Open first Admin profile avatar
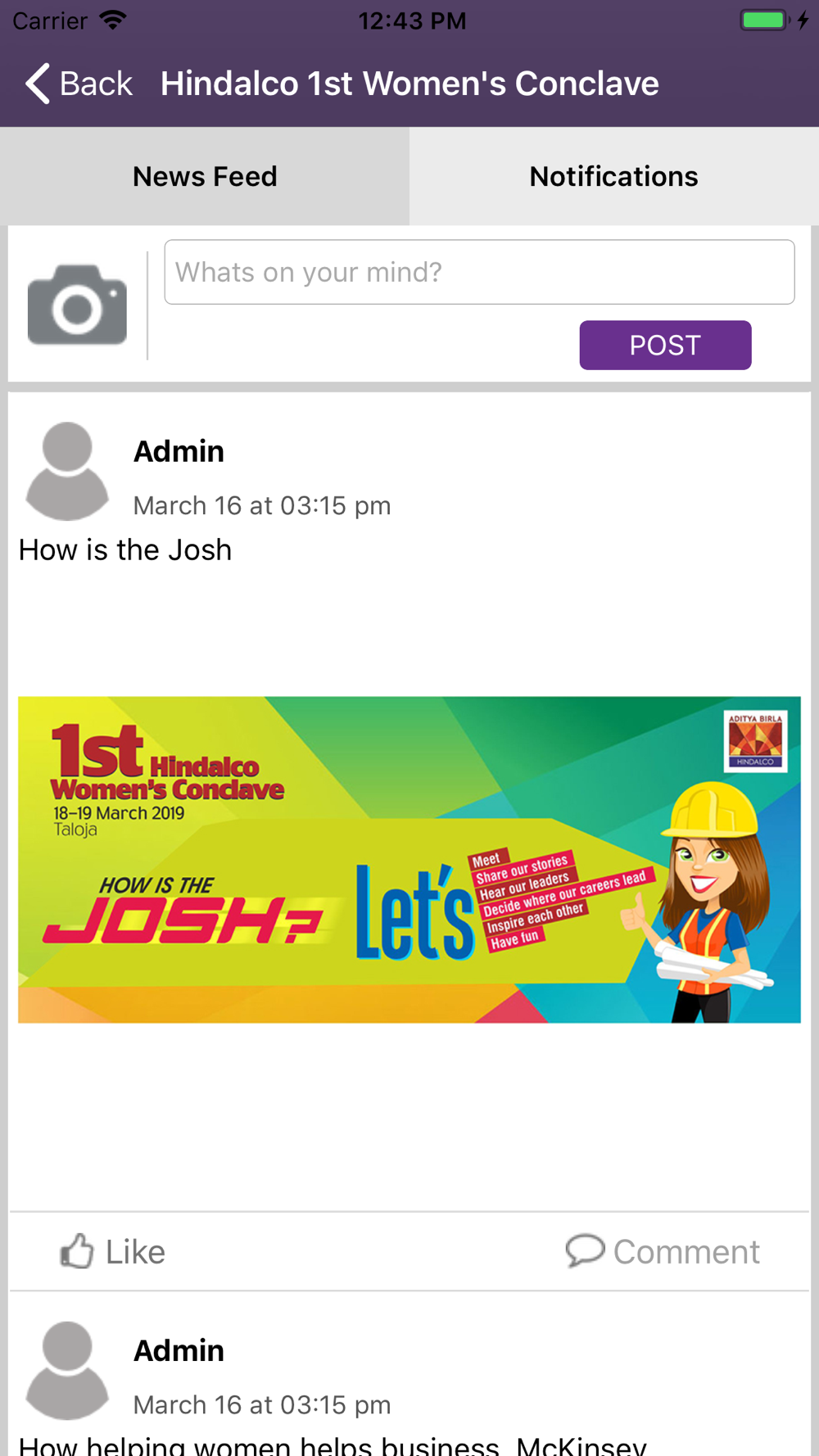819x1456 pixels. click(x=67, y=472)
